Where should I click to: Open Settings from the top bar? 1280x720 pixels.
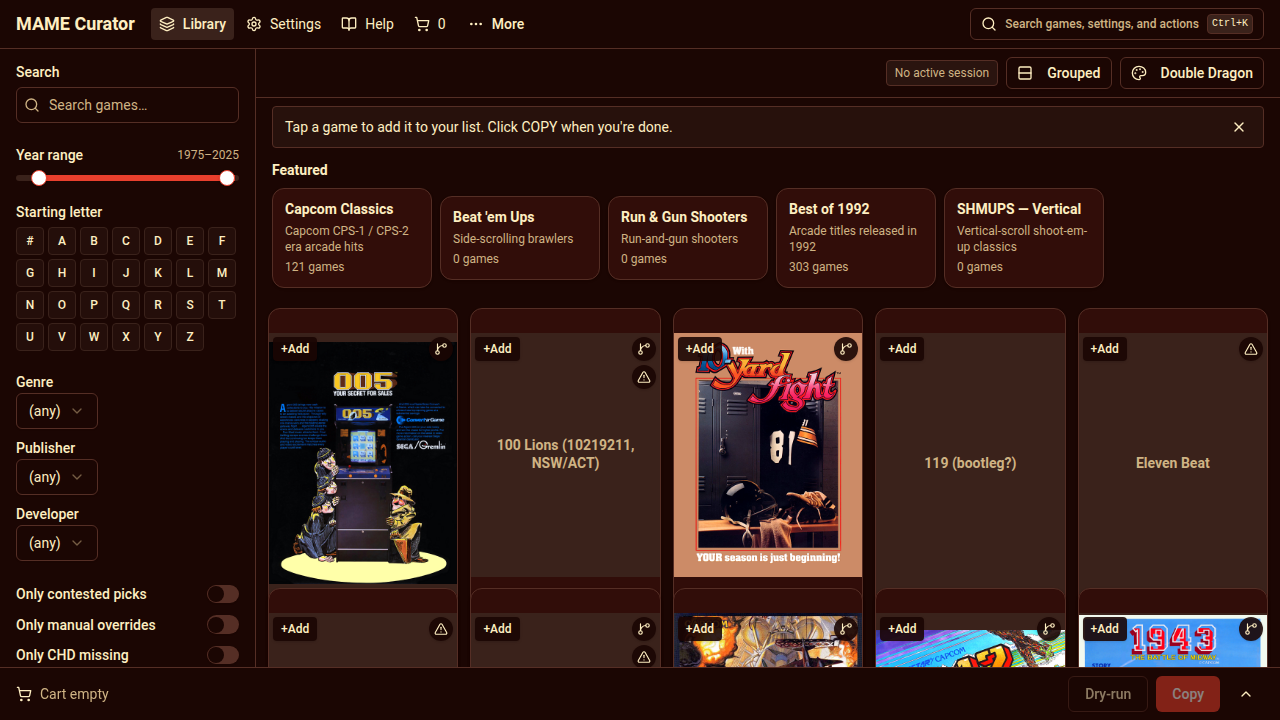tap(284, 24)
